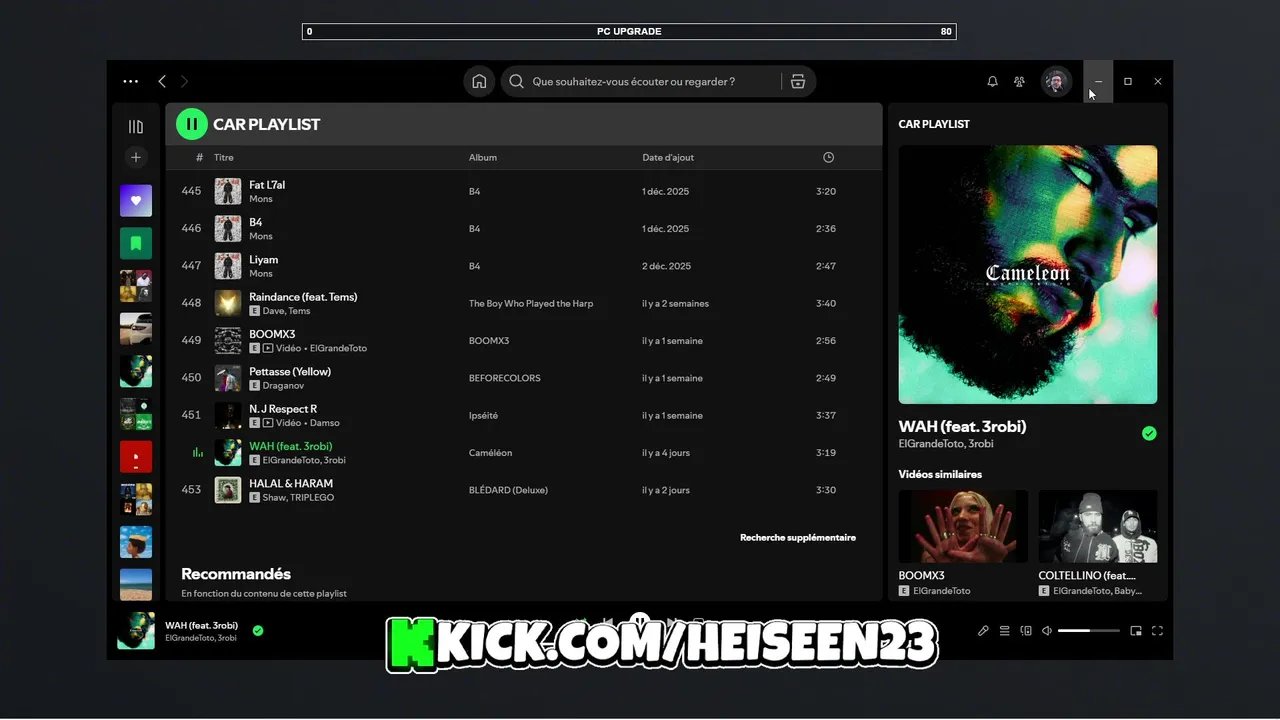This screenshot has width=1280, height=720.
Task: Open Your Episodes green bookmark tile
Action: 136,243
